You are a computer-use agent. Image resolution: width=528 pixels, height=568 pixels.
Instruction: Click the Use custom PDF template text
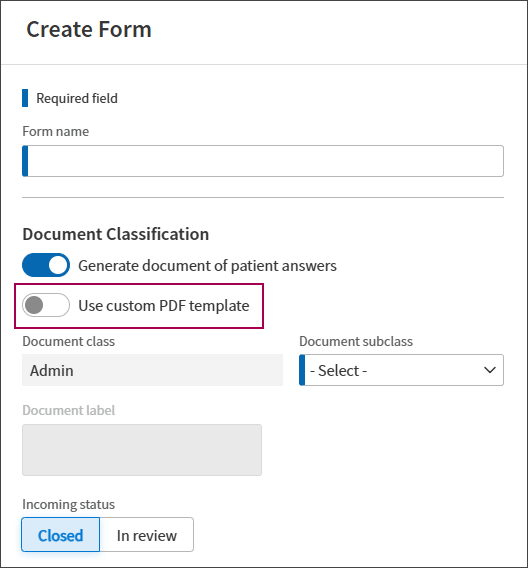[164, 306]
